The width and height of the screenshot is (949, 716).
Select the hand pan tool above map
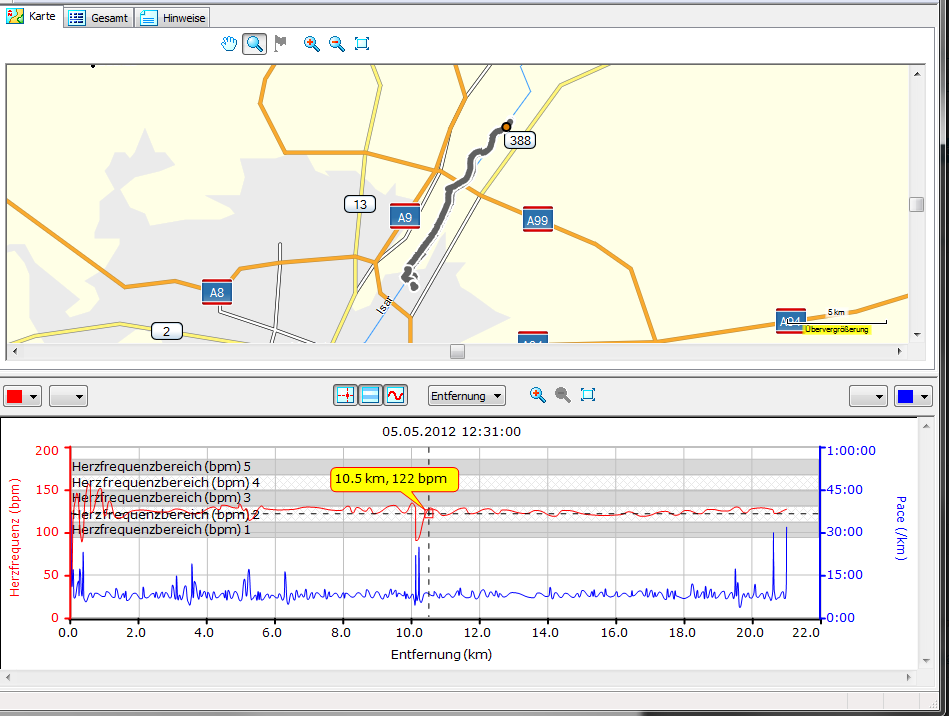[229, 43]
